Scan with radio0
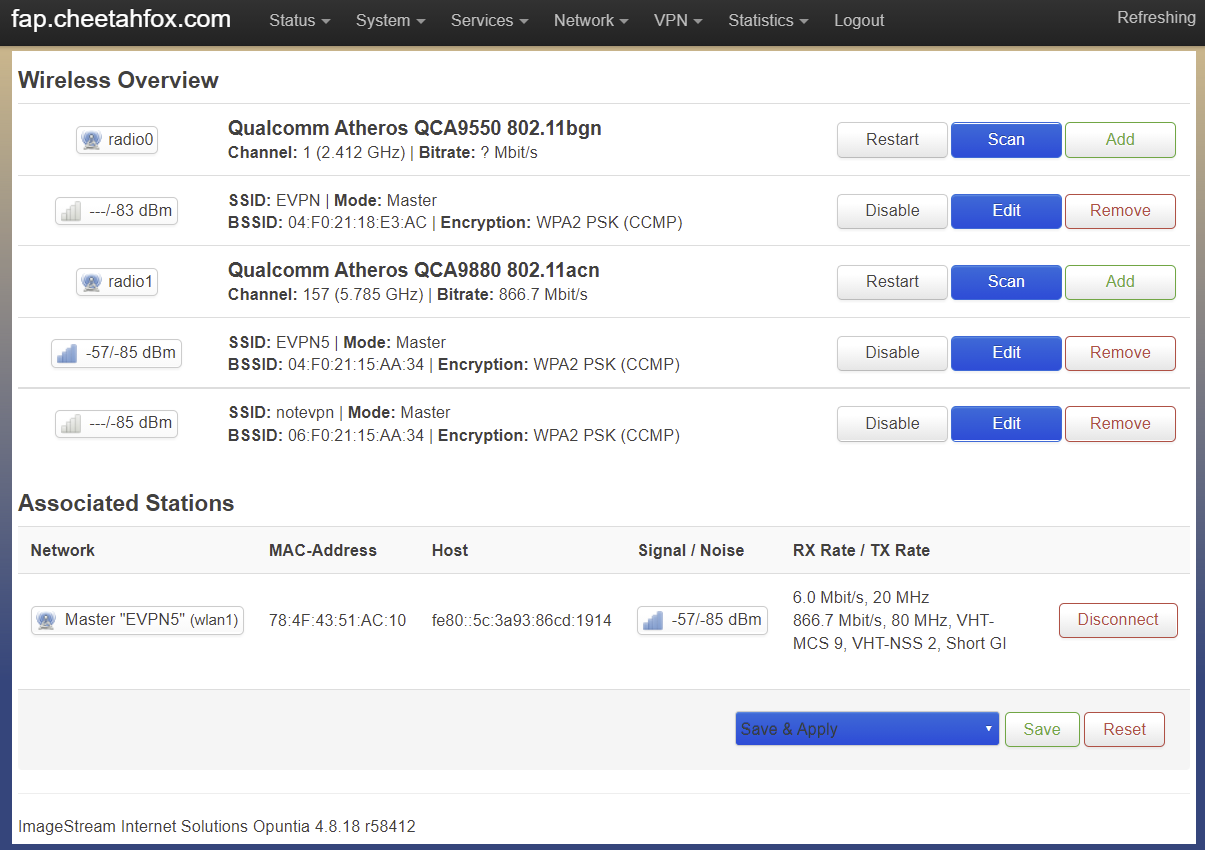Screen dimensions: 1205x850 [x=1006, y=140]
